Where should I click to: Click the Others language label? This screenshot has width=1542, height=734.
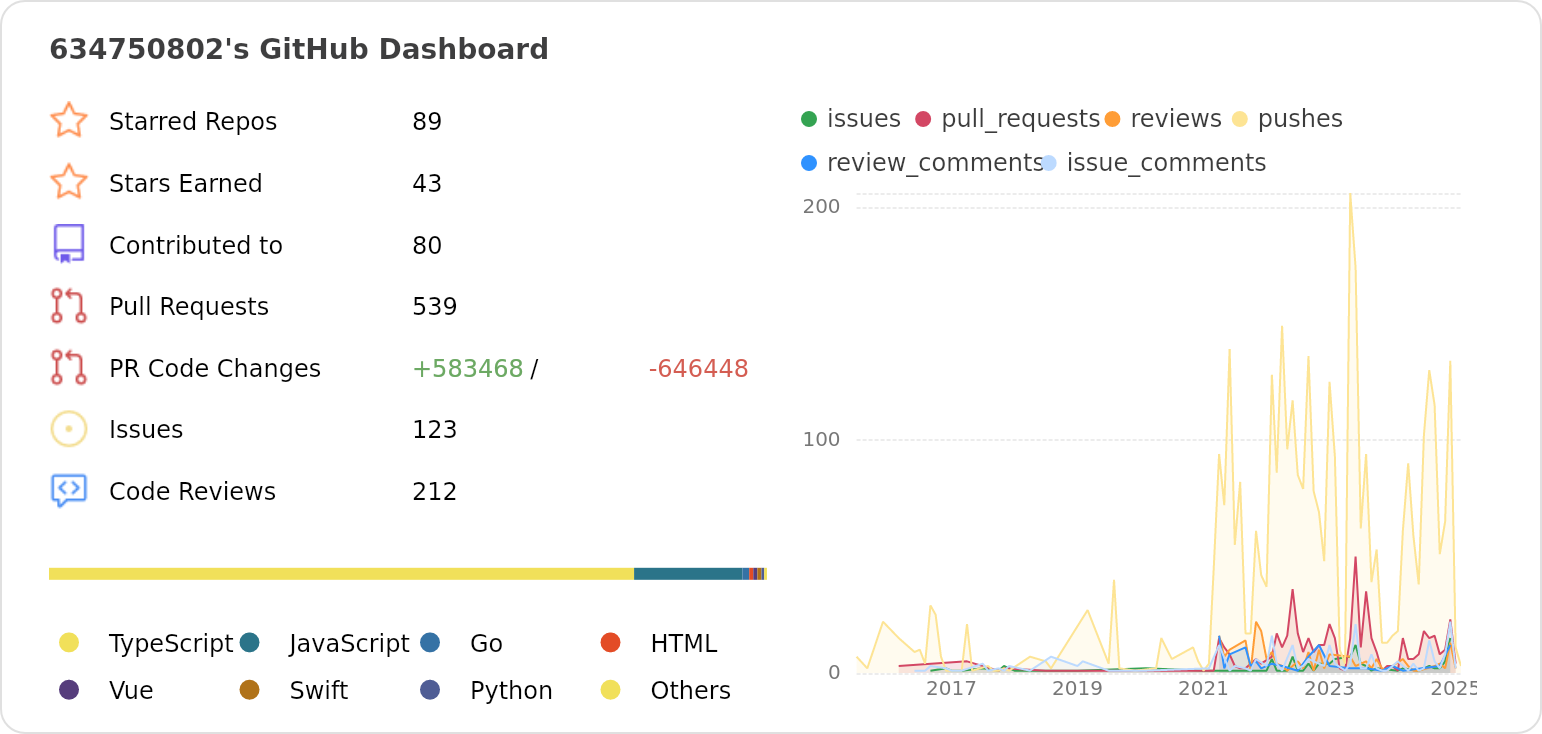click(690, 691)
